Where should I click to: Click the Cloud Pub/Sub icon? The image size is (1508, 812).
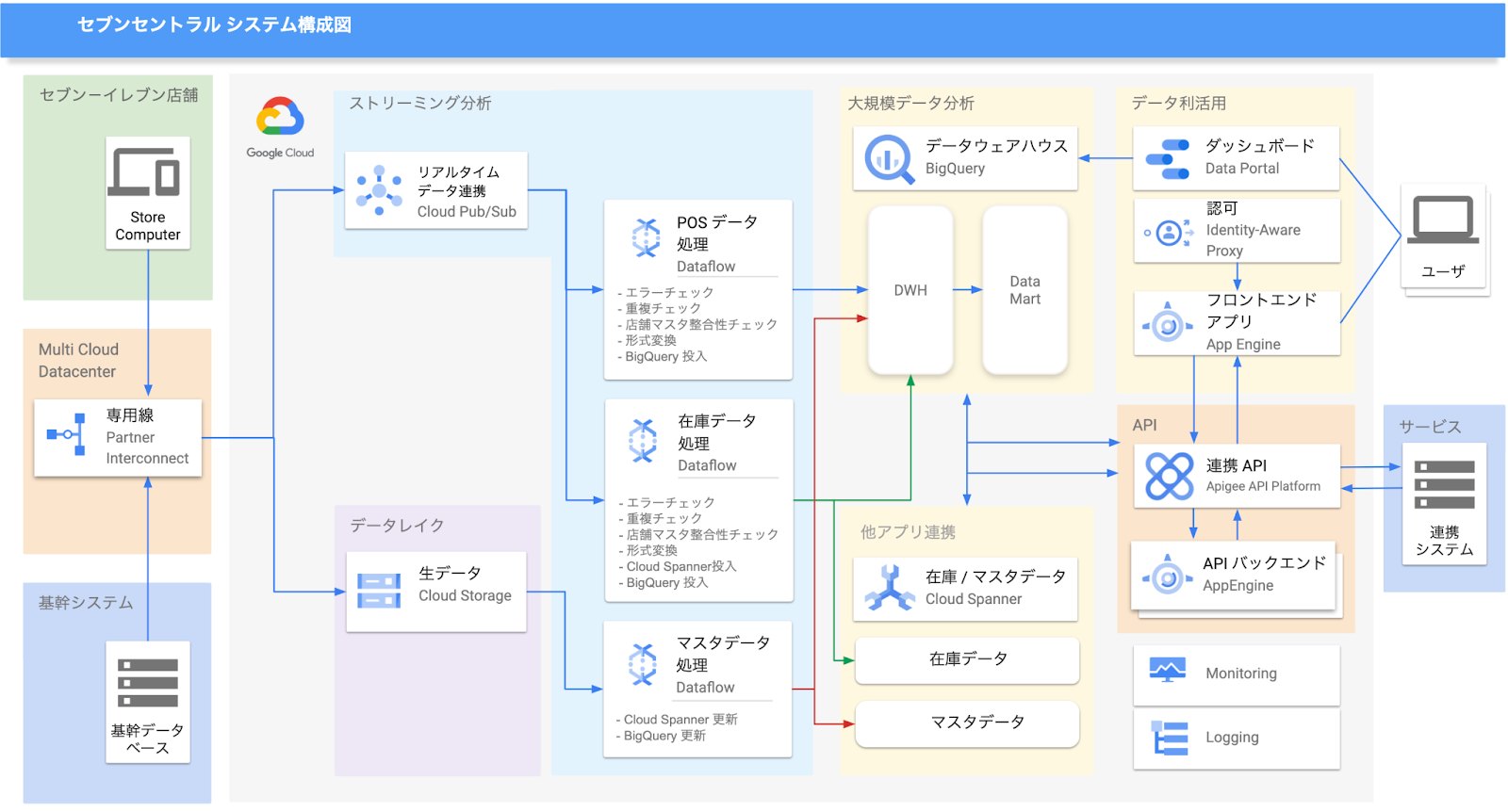[x=380, y=190]
